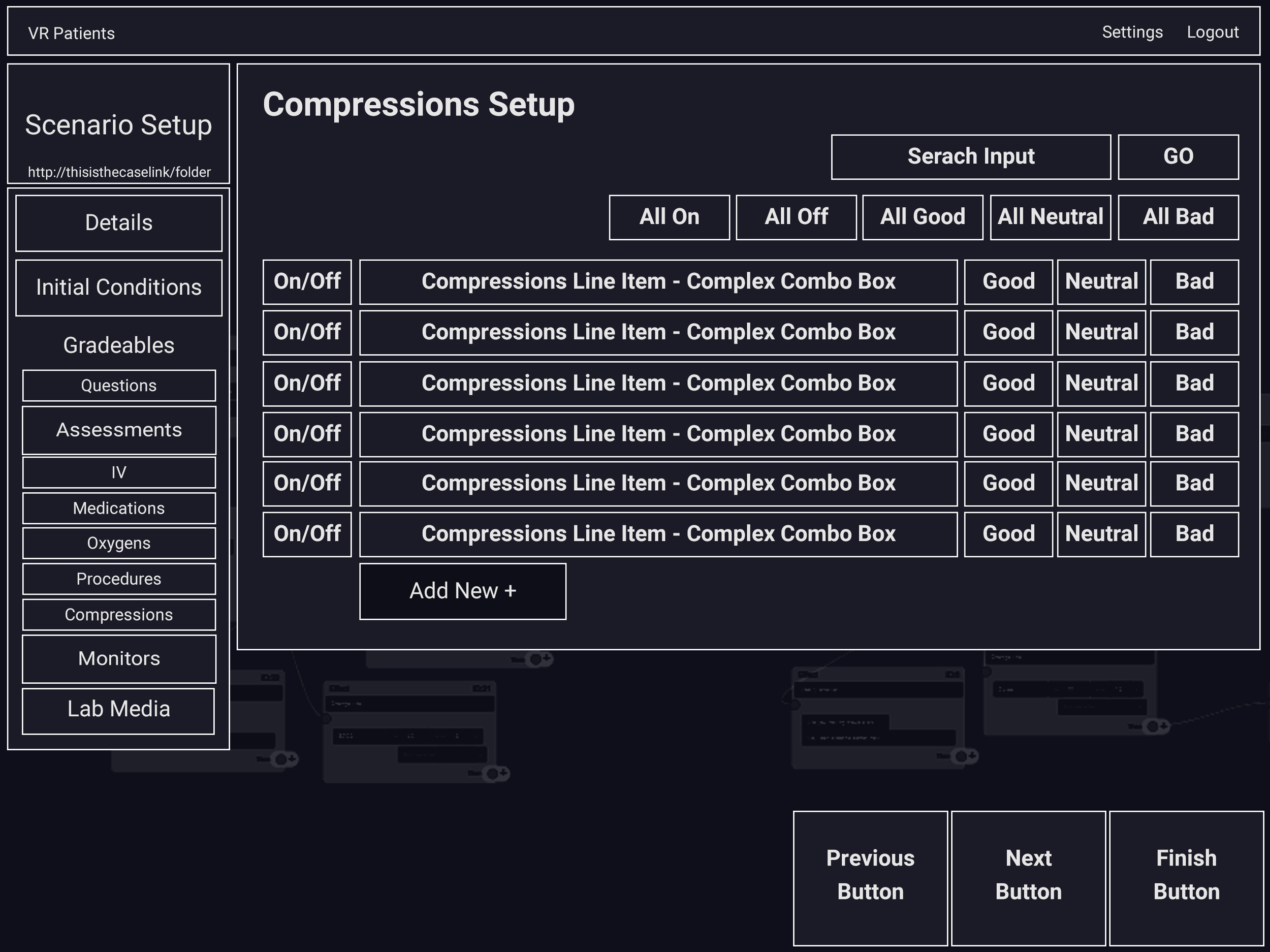Open the first Compressions Line Item combo box
This screenshot has height=952, width=1270.
[x=658, y=282]
